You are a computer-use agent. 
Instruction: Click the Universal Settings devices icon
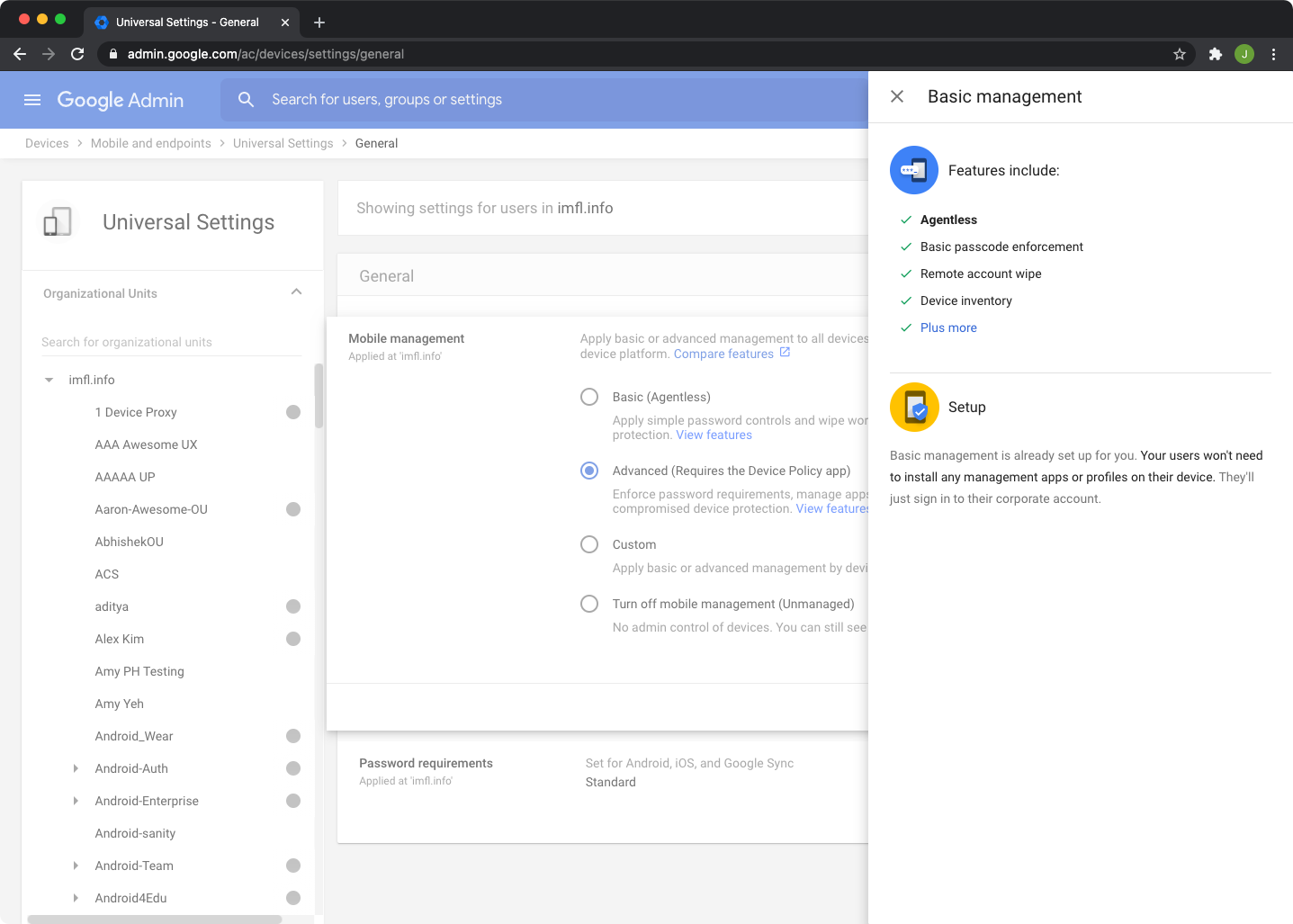[57, 221]
